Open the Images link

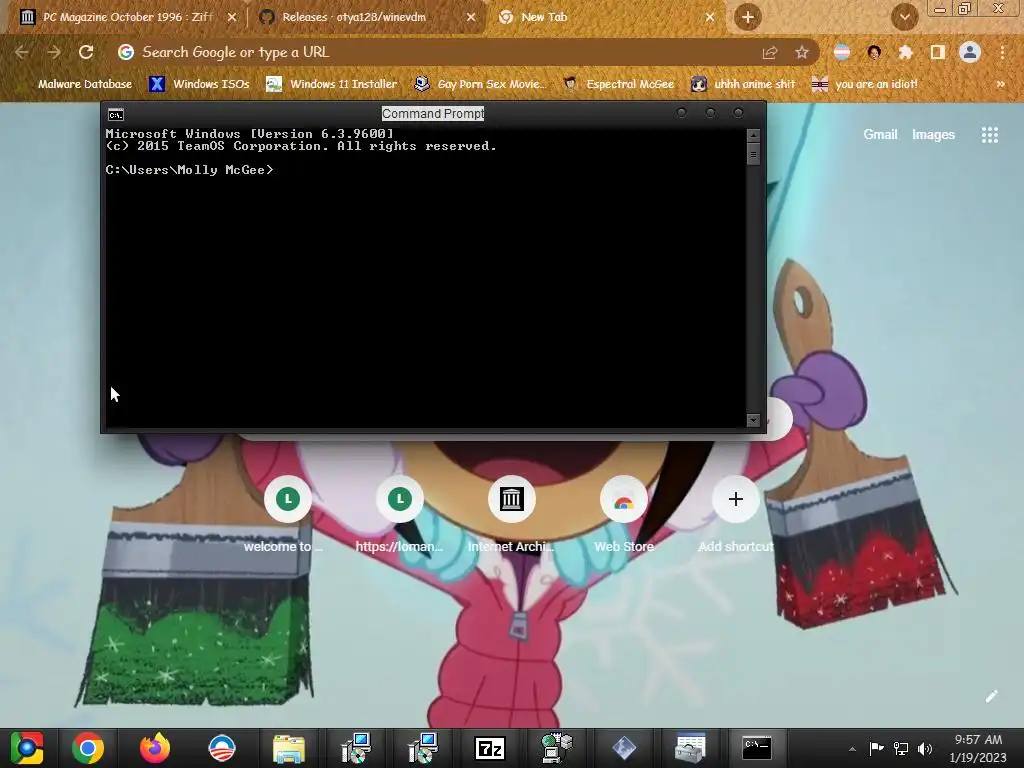point(933,135)
